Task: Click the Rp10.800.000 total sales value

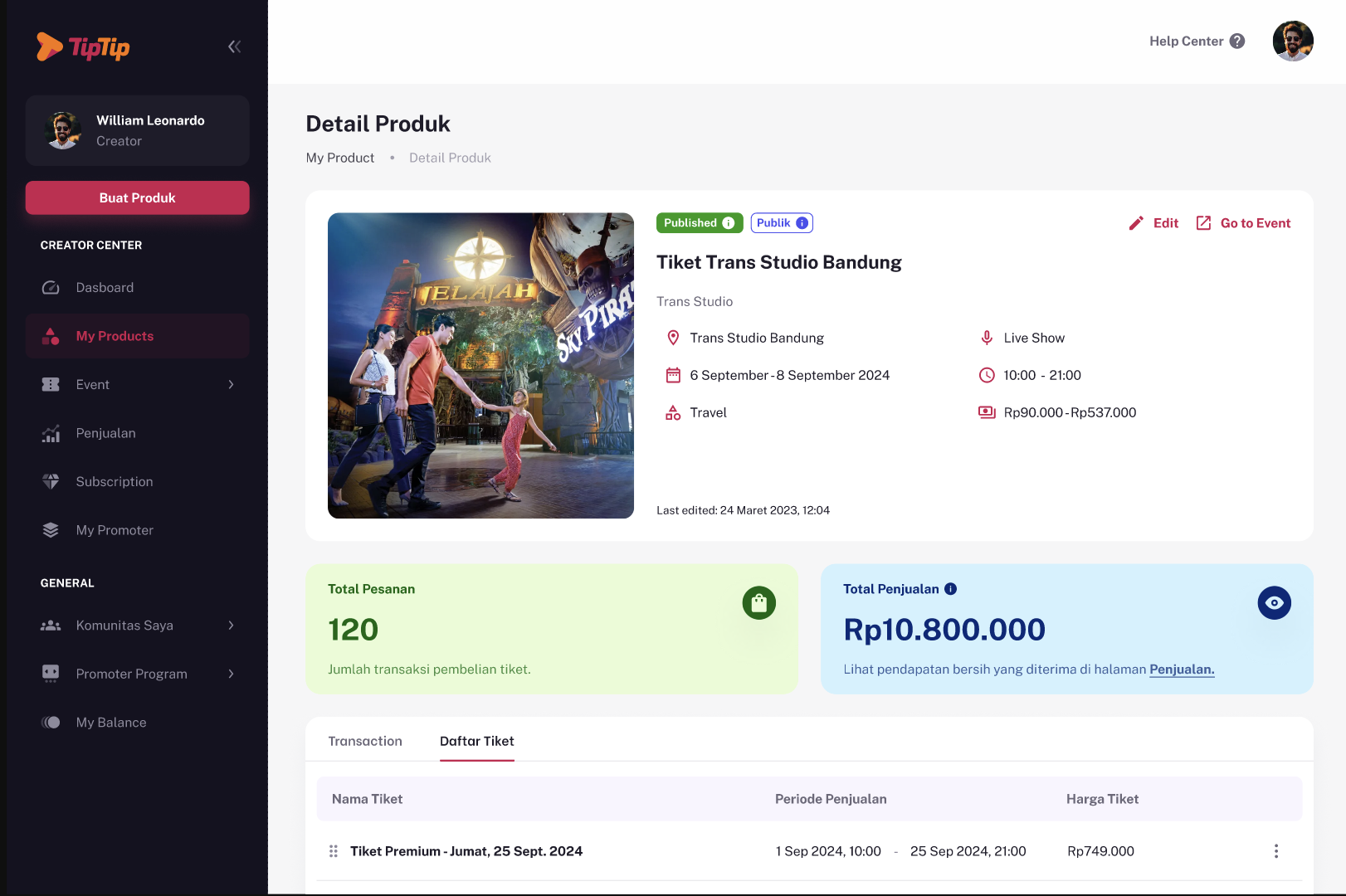Action: pos(944,630)
